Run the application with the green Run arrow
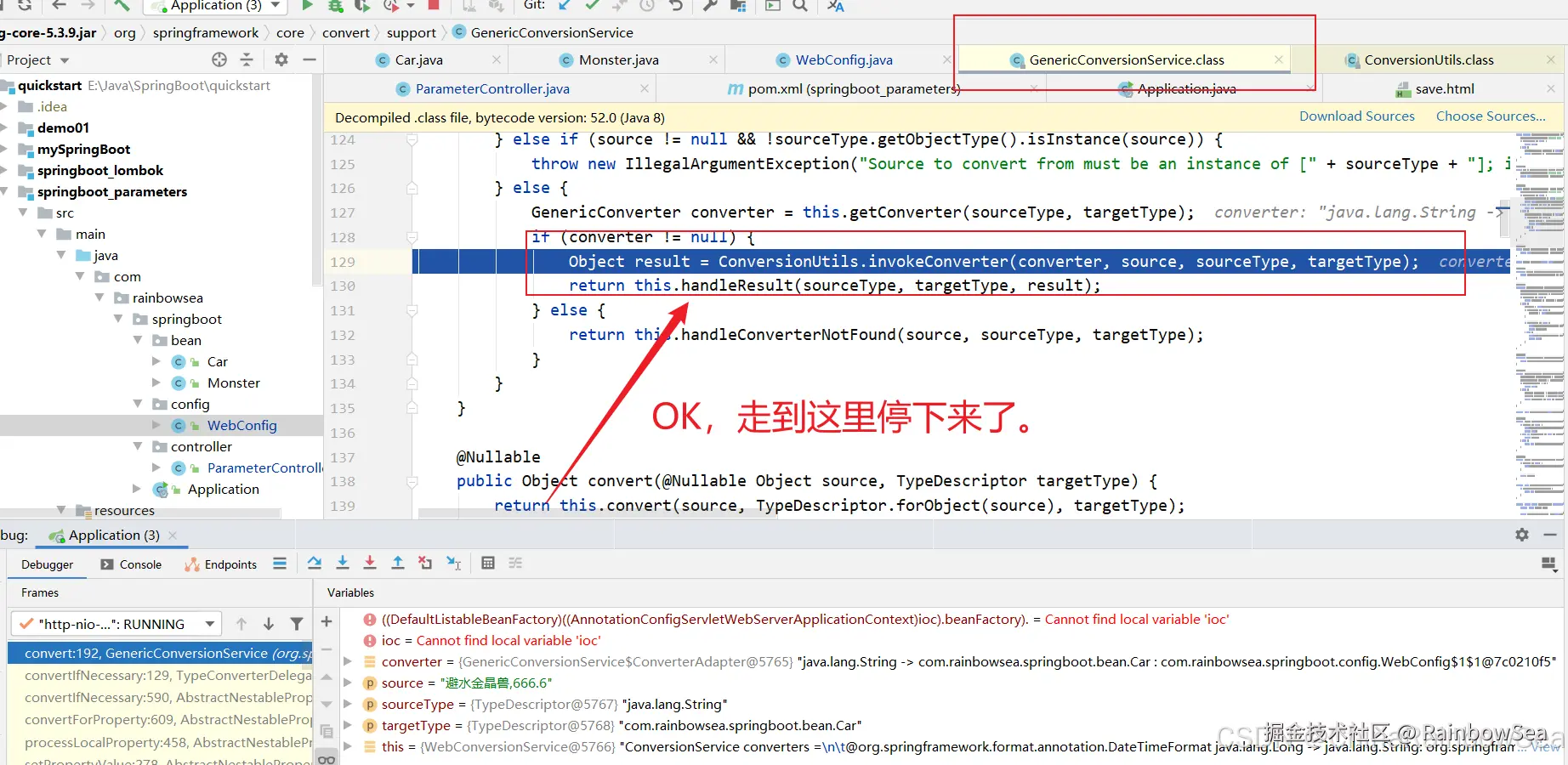This screenshot has width=1568, height=765. (x=307, y=6)
